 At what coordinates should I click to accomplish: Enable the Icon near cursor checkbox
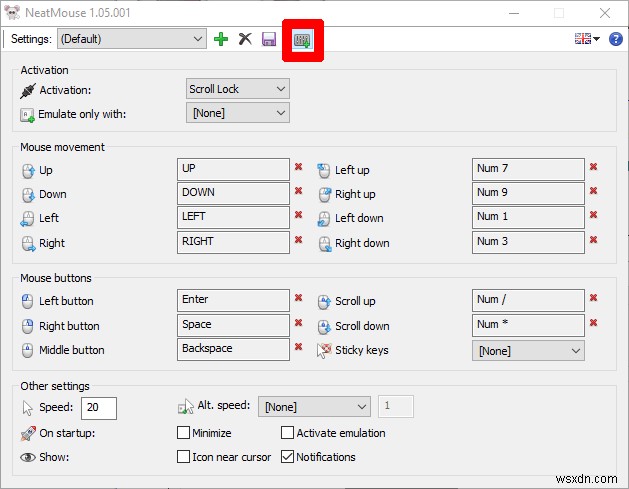pos(184,457)
